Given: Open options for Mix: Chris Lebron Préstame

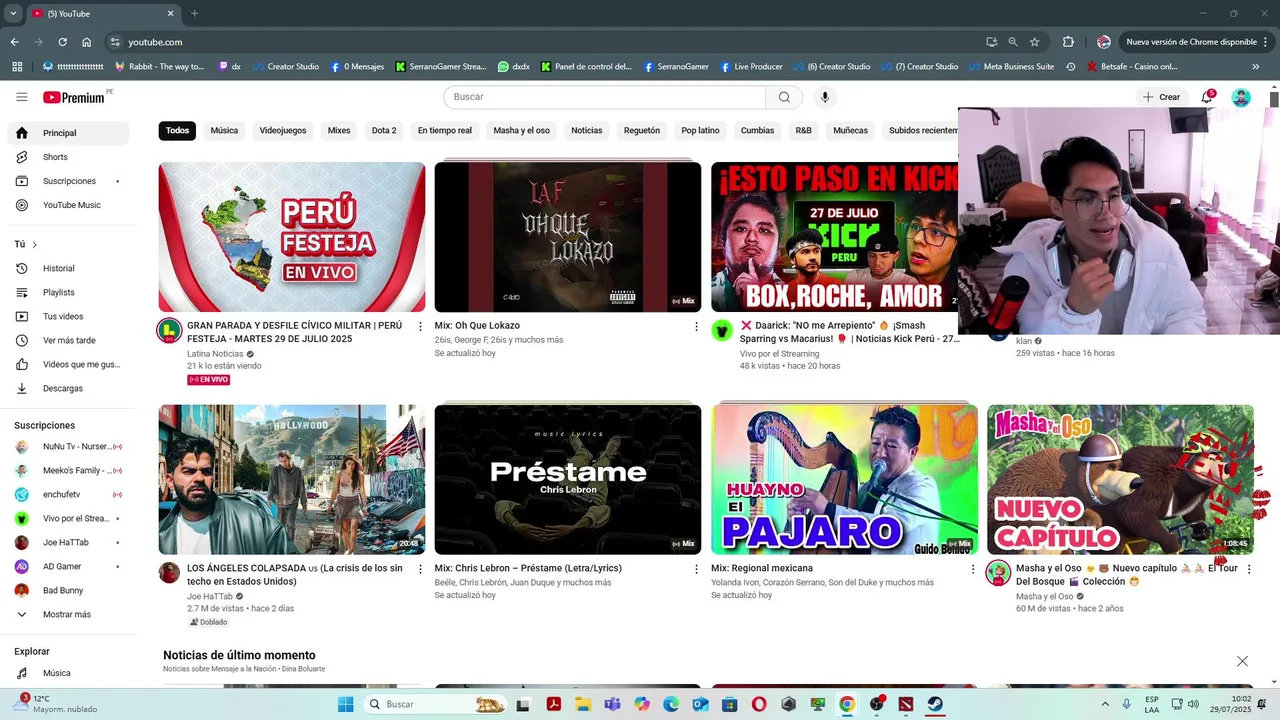Looking at the screenshot, I should 696,569.
